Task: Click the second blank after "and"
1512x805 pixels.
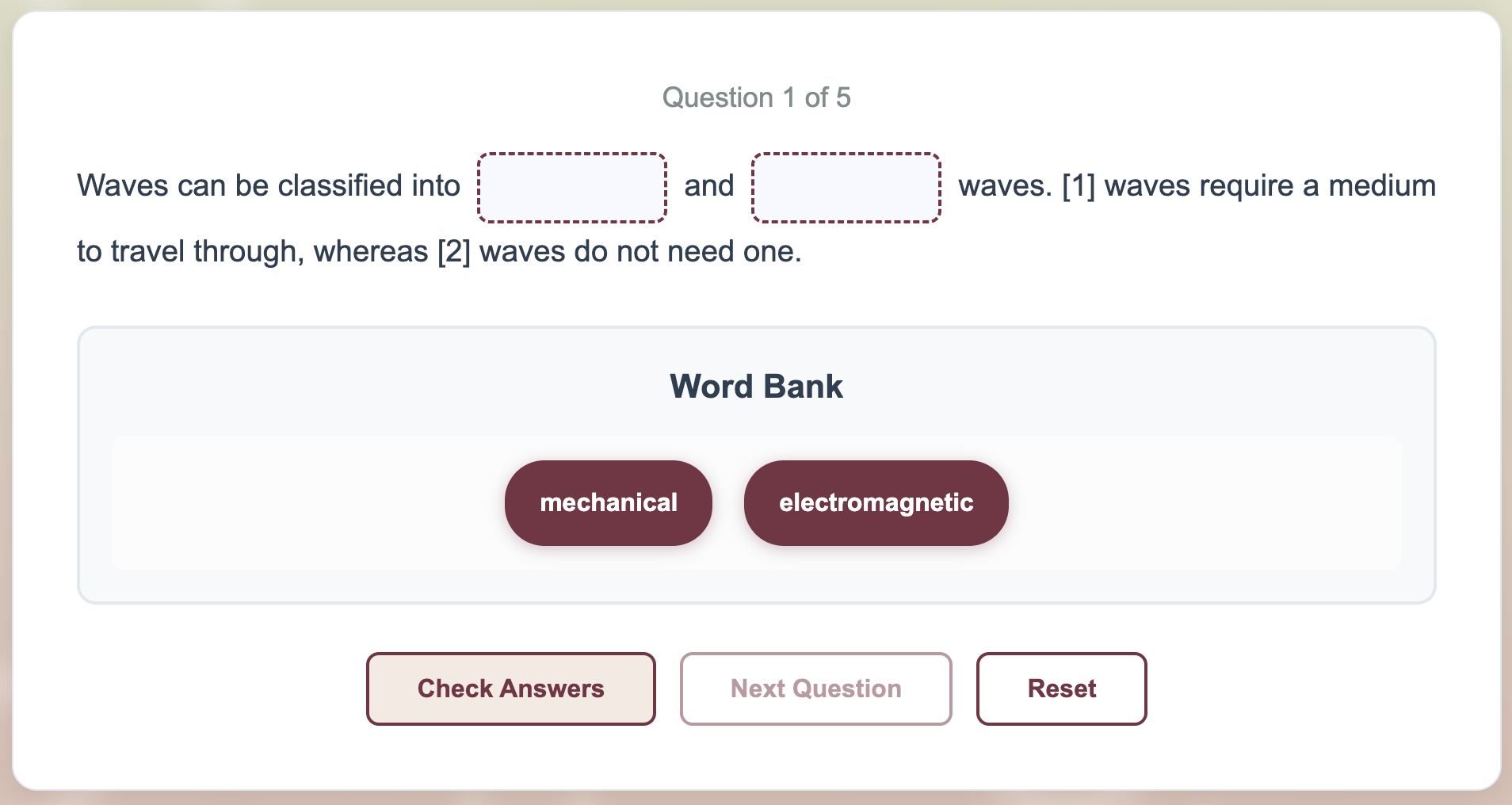Action: click(x=846, y=188)
